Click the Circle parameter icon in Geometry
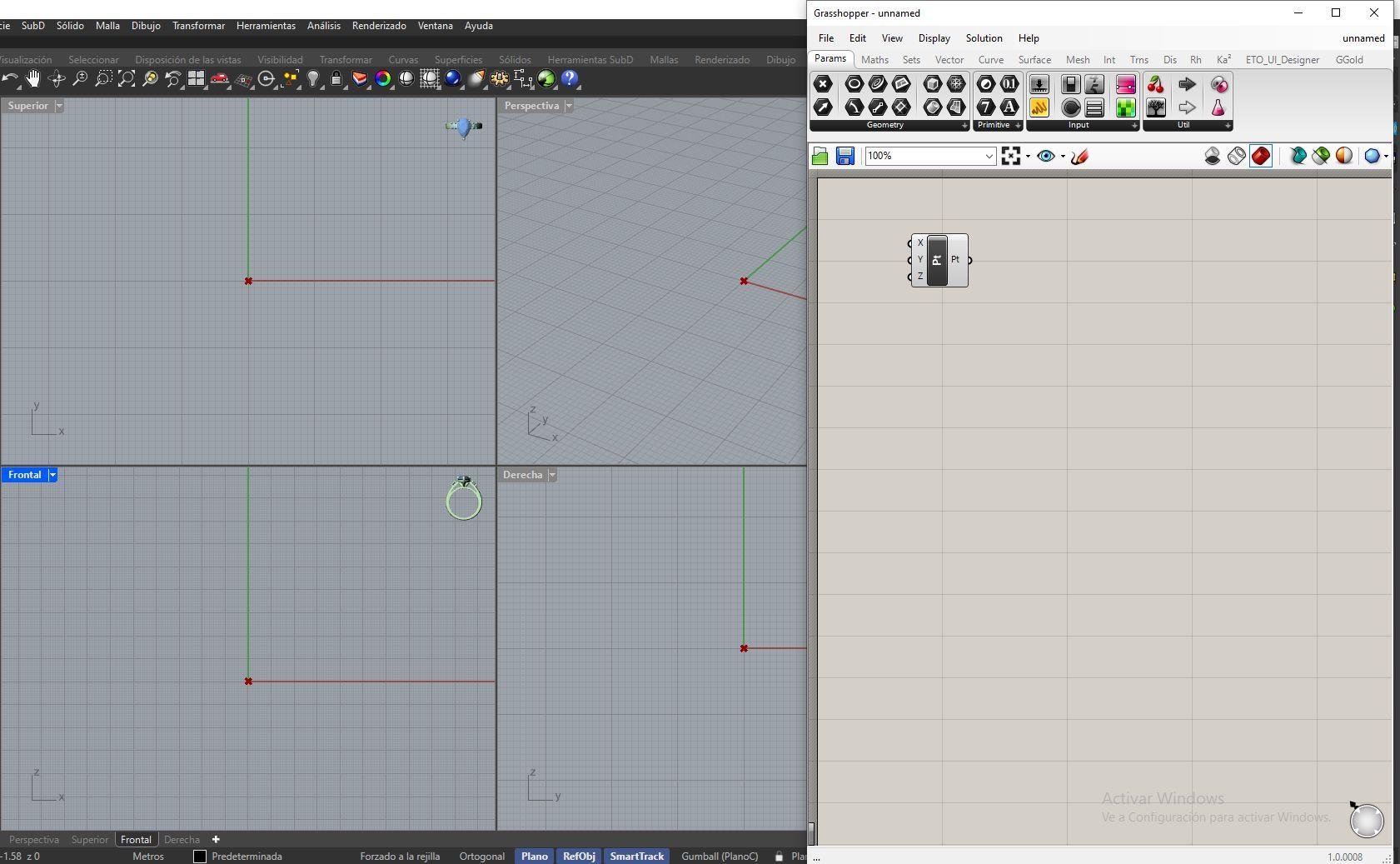Image resolution: width=1400 pixels, height=864 pixels. point(854,84)
